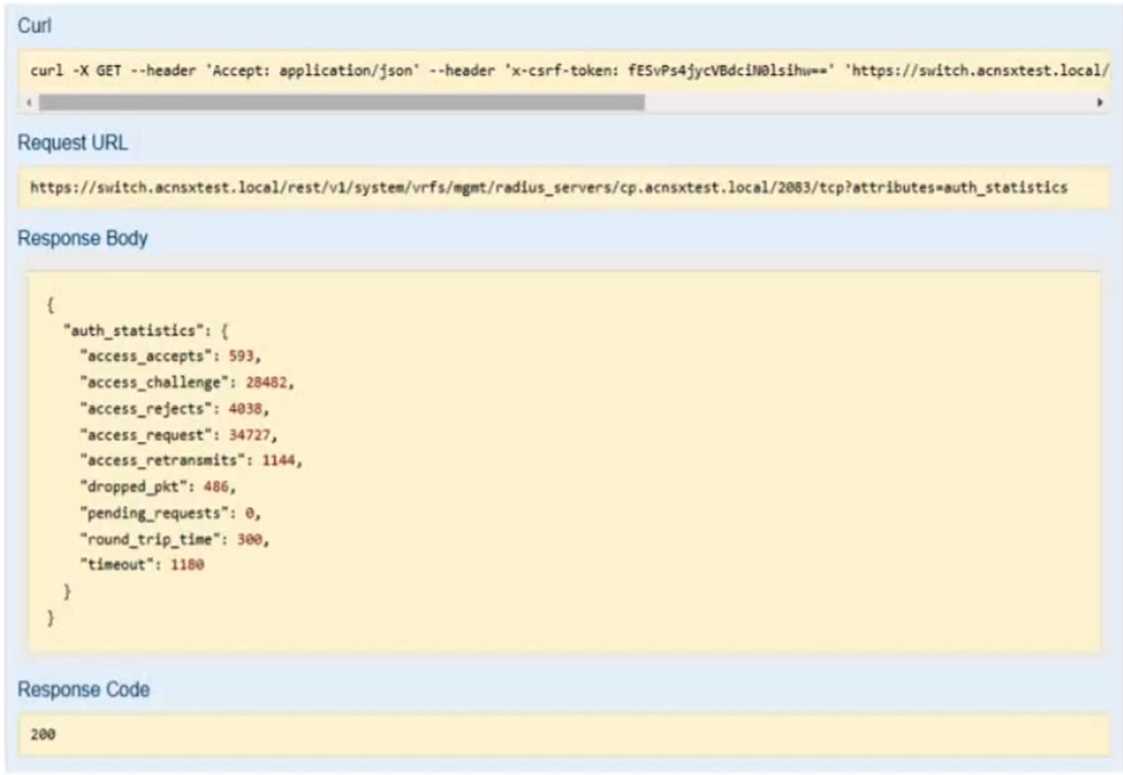This screenshot has width=1123, height=775.
Task: Click the Request URL text
Action: 548,187
